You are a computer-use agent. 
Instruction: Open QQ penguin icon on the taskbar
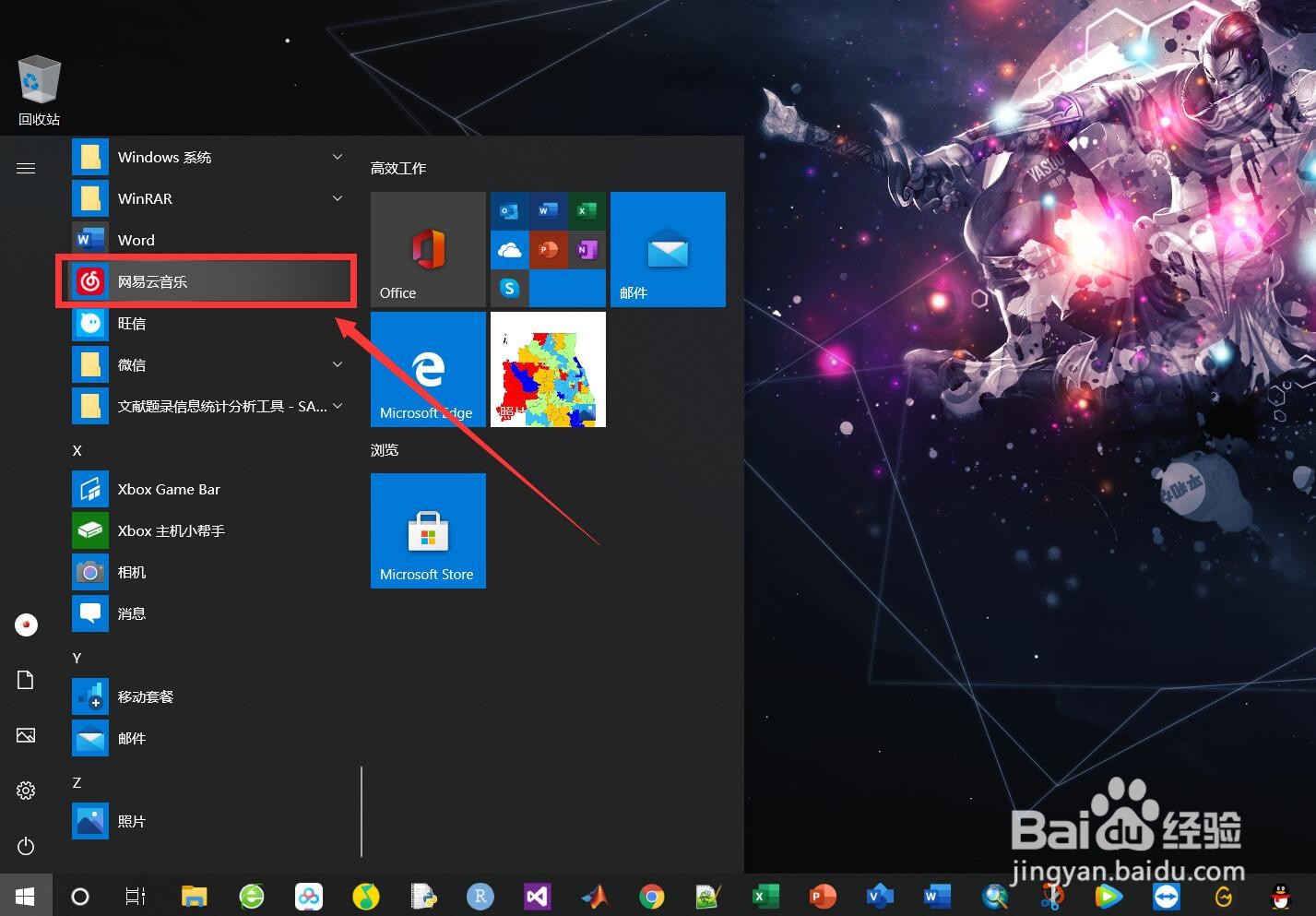[1281, 896]
